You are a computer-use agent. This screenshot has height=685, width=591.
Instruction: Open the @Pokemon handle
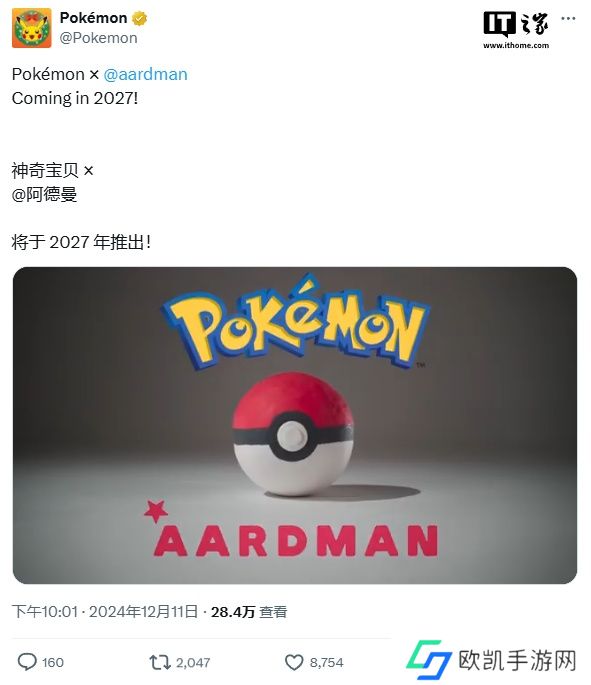click(98, 38)
